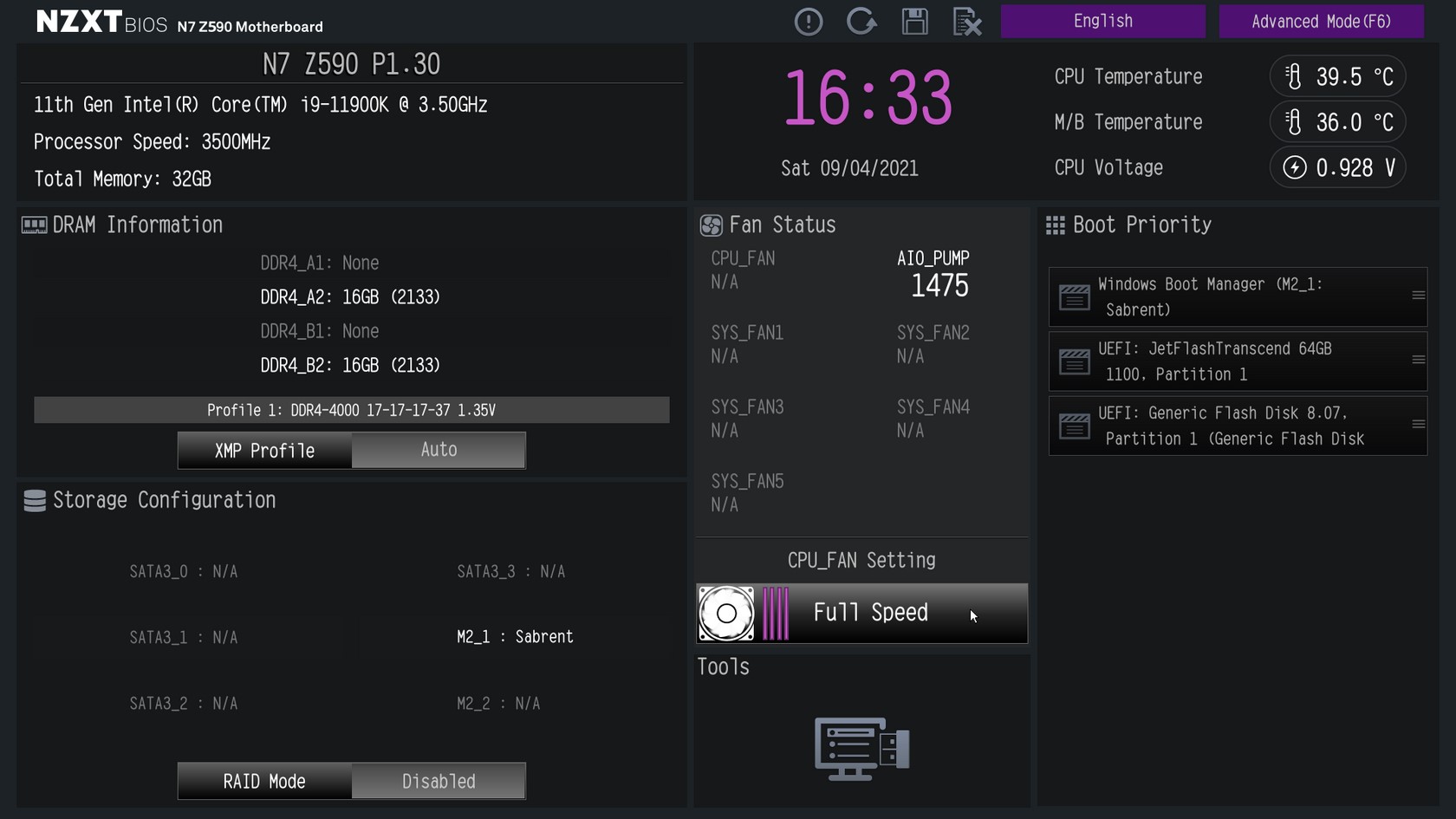
Task: Click the 16:33 clock display
Action: 868,98
